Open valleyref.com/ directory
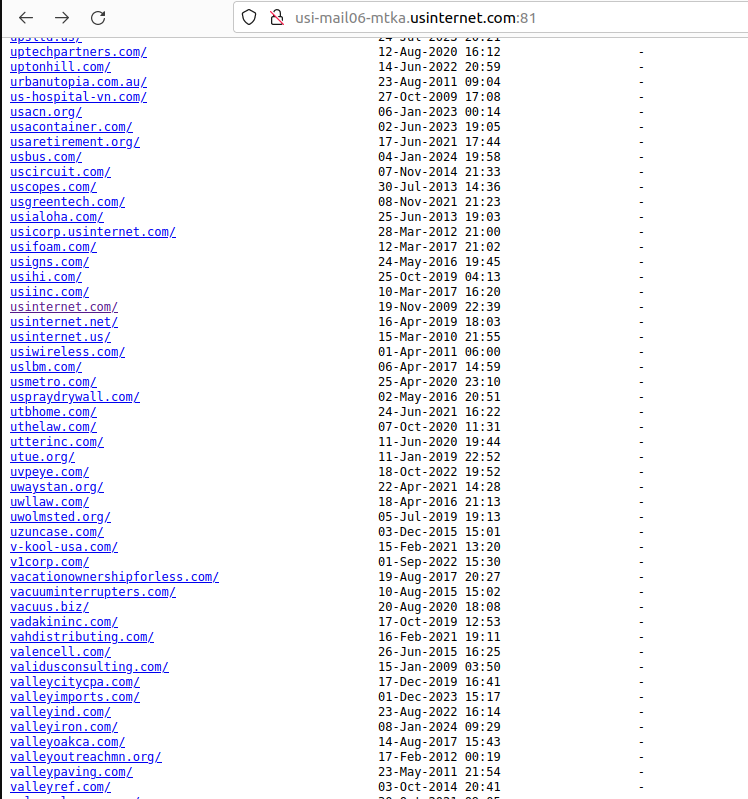 (x=61, y=787)
